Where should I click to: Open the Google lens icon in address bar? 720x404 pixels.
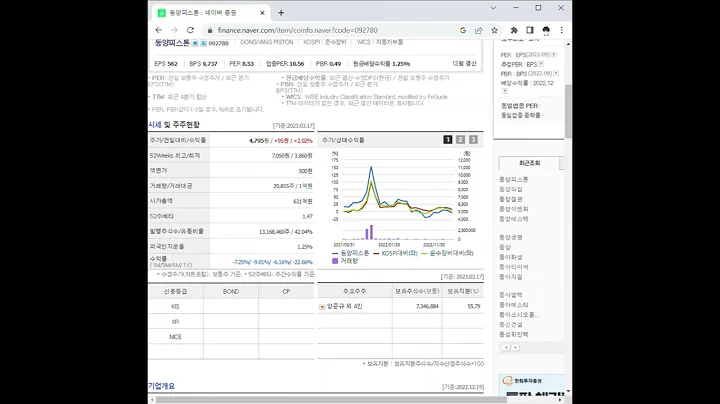pos(463,30)
